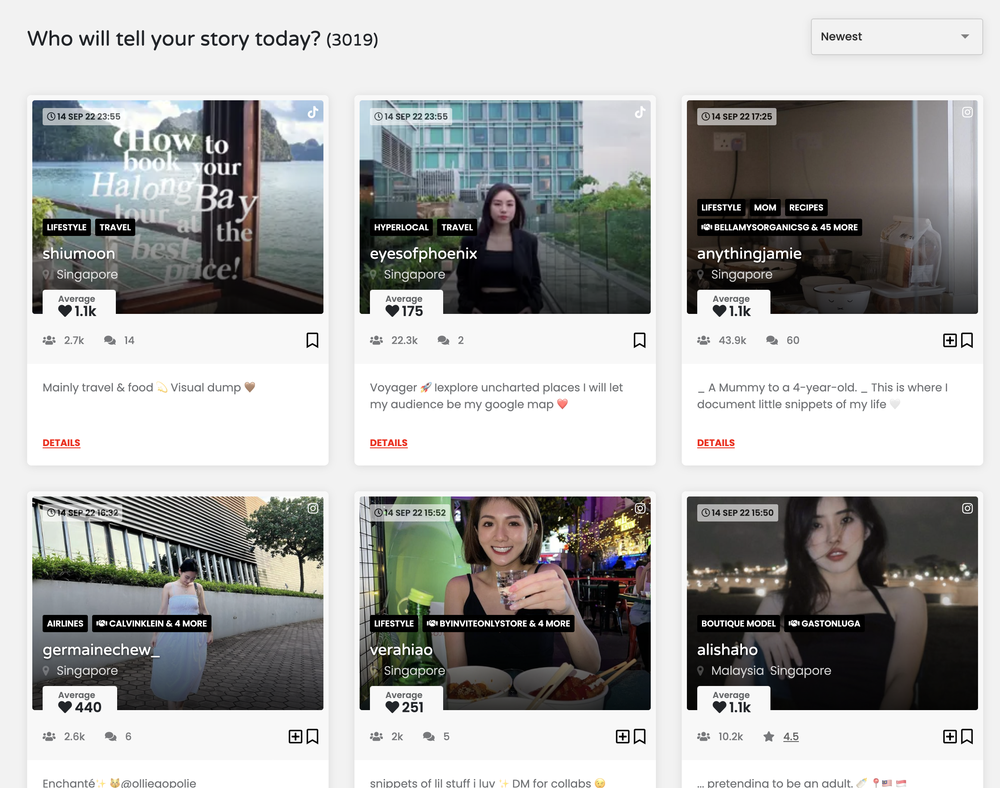The height and width of the screenshot is (788, 1000).
Task: Select the MOM tag on anythingjamie card
Action: click(x=765, y=207)
